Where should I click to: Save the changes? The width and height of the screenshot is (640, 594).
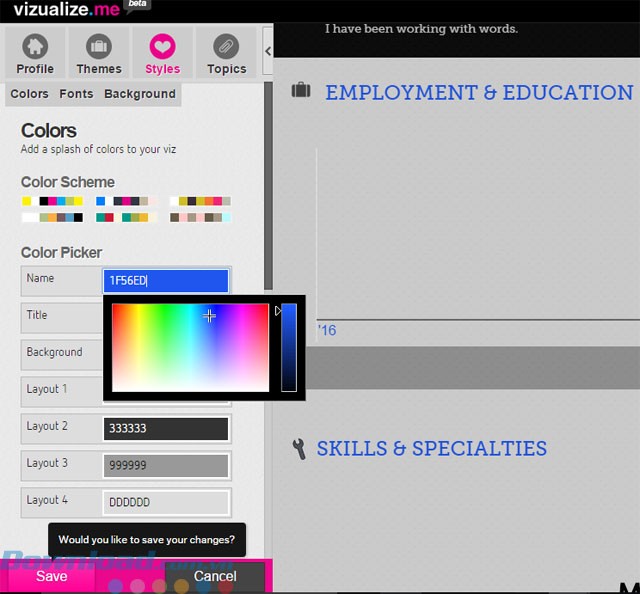tap(52, 576)
